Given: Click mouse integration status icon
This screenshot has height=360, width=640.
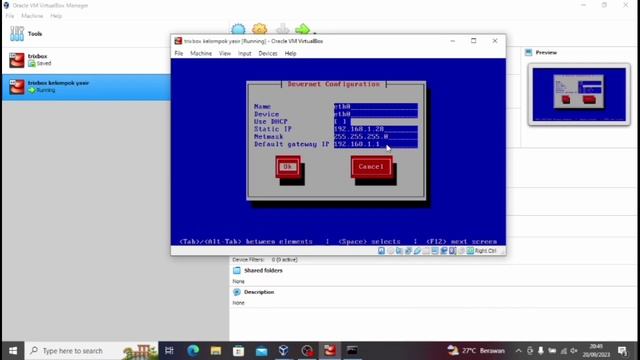Looking at the screenshot, I should [x=461, y=251].
